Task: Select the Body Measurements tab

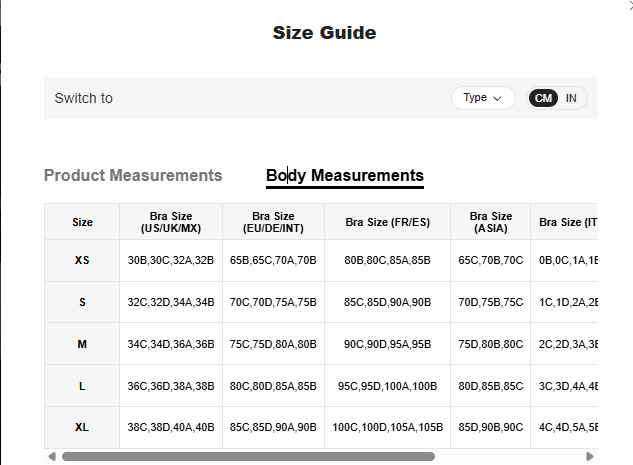Action: 344,176
